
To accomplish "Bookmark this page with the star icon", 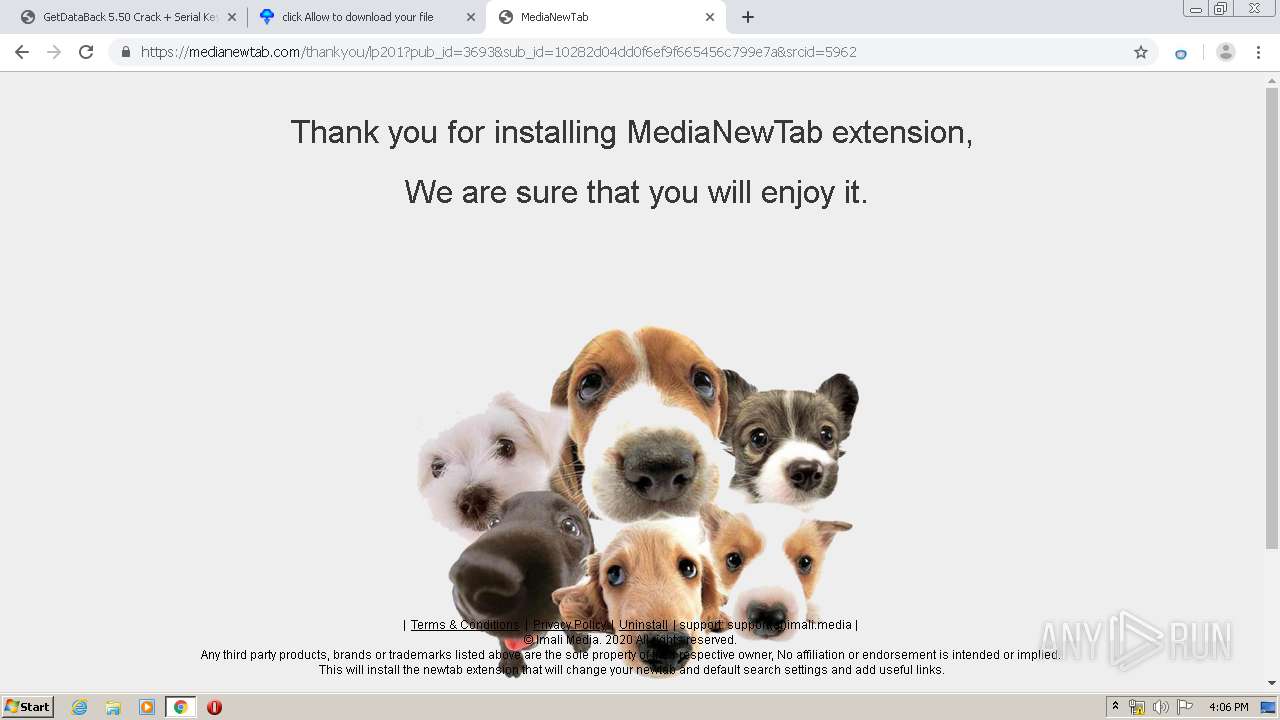I will pyautogui.click(x=1141, y=52).
